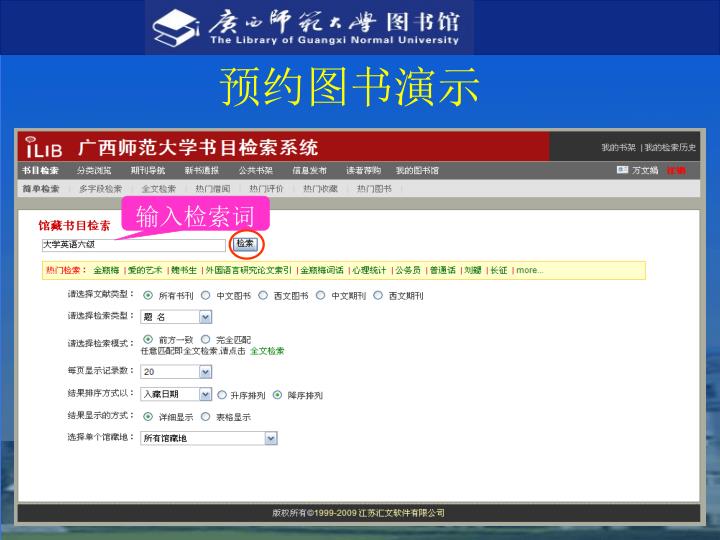The width and height of the screenshot is (720, 540).
Task: Open the 公共书架 menu item
Action: pos(256,170)
